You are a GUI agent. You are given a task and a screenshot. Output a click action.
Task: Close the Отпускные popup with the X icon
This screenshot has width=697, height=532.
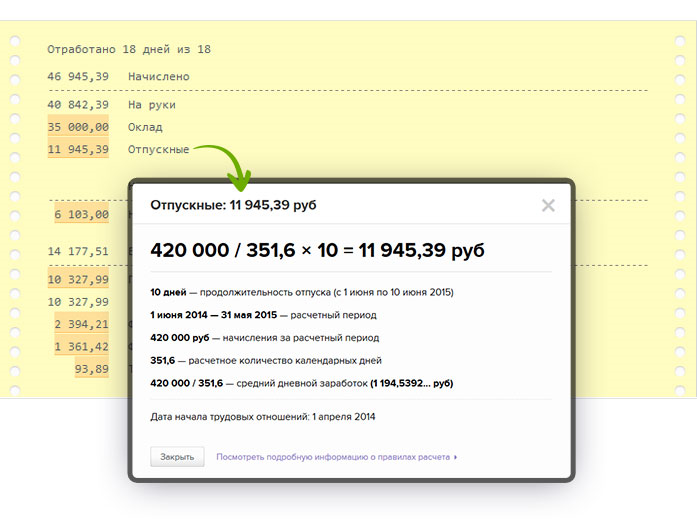(x=547, y=205)
